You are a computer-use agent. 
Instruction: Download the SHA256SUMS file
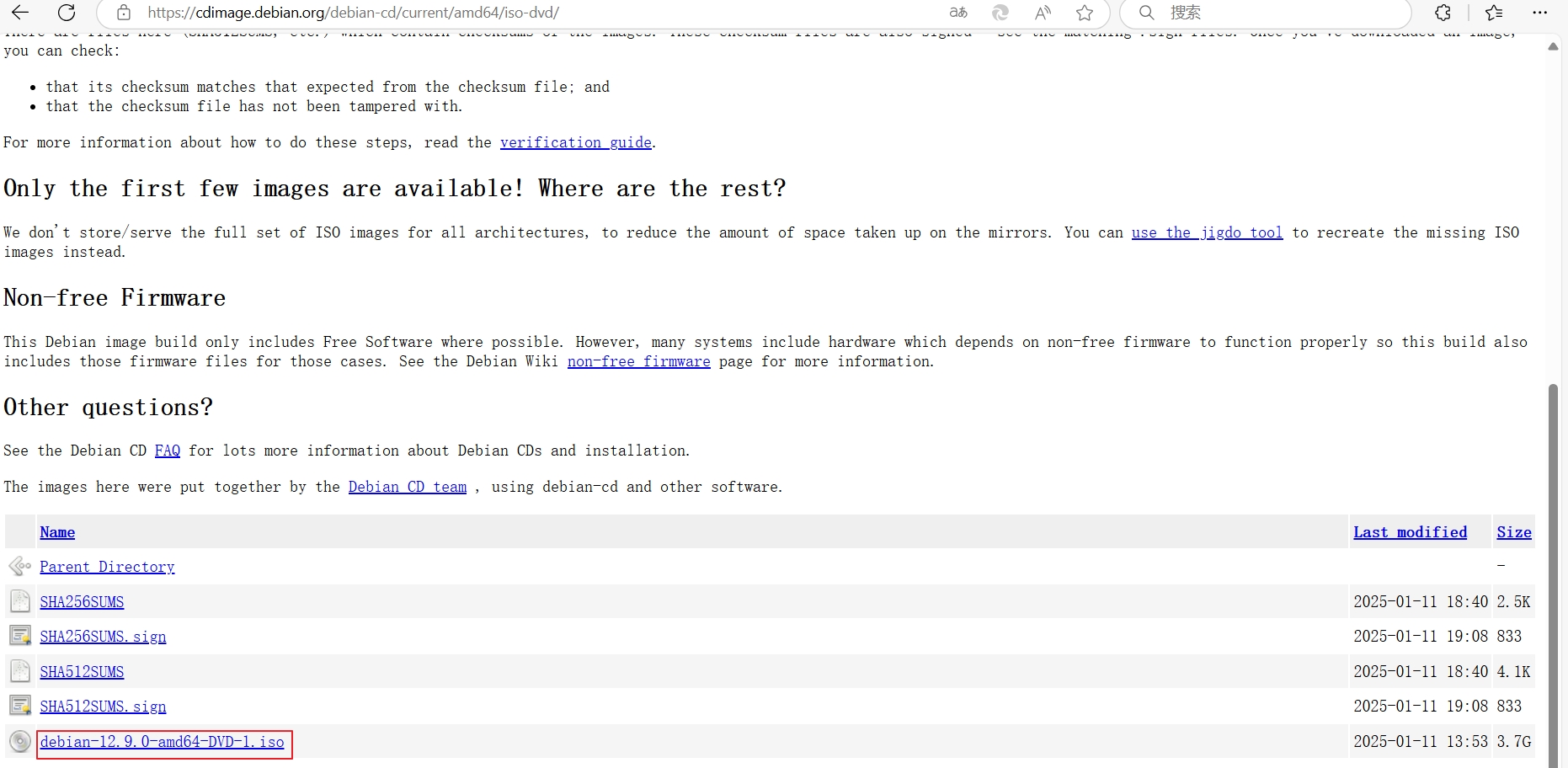click(82, 602)
